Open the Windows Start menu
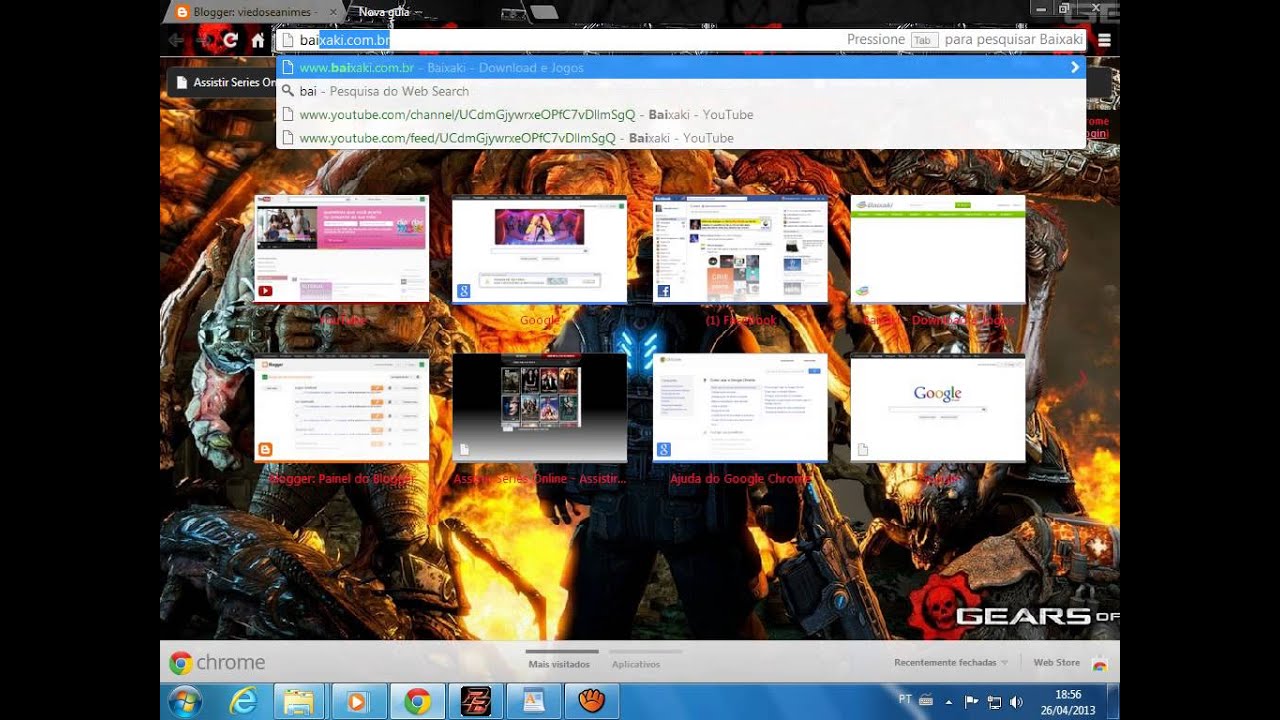 pyautogui.click(x=185, y=702)
